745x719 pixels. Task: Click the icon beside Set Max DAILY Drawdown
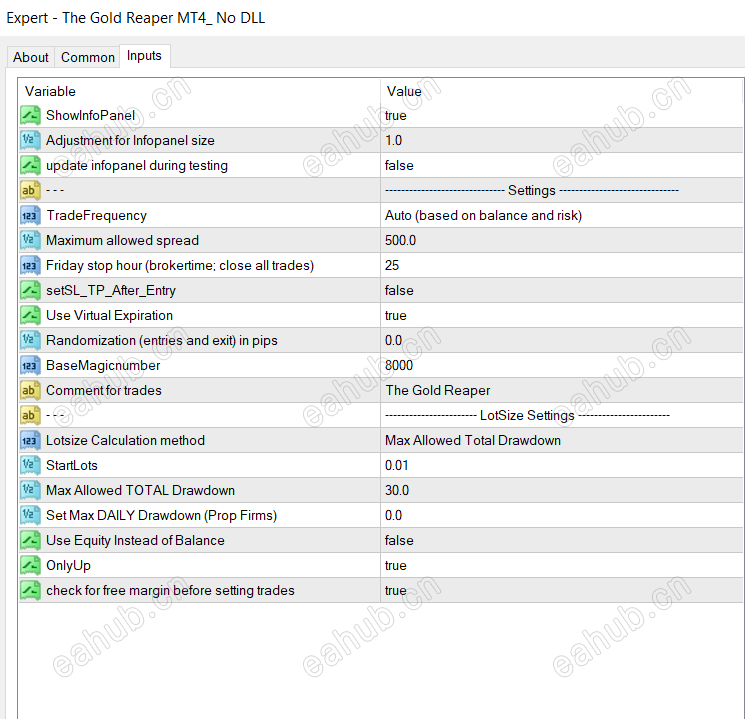click(x=30, y=516)
